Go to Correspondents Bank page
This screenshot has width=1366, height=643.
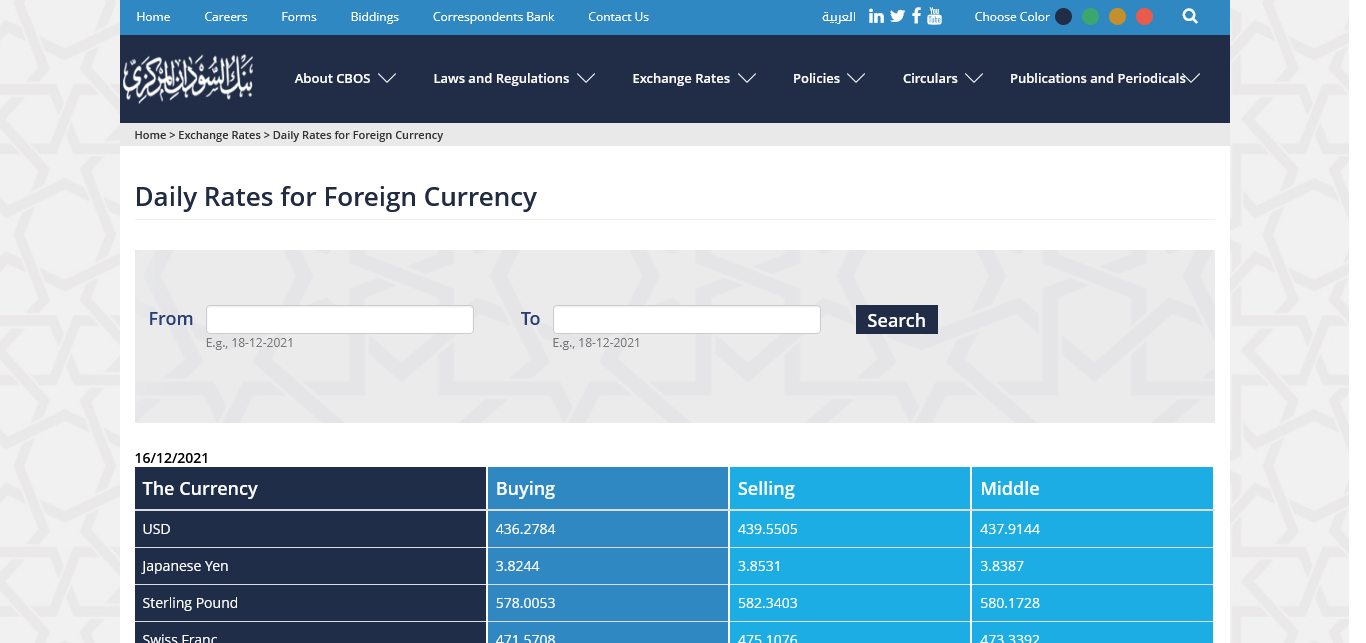[493, 17]
